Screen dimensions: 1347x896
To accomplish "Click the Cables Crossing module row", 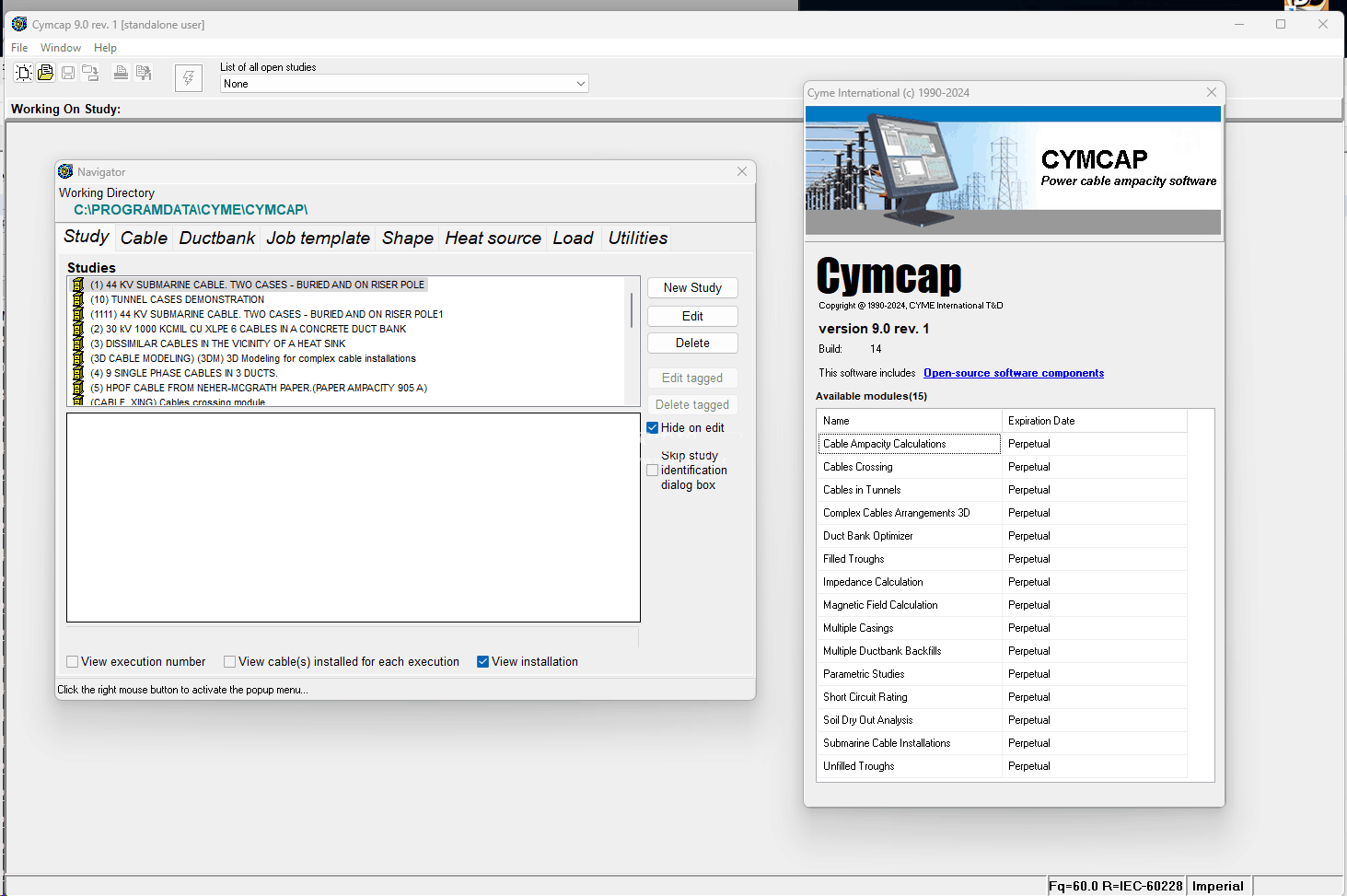I will tap(1002, 467).
